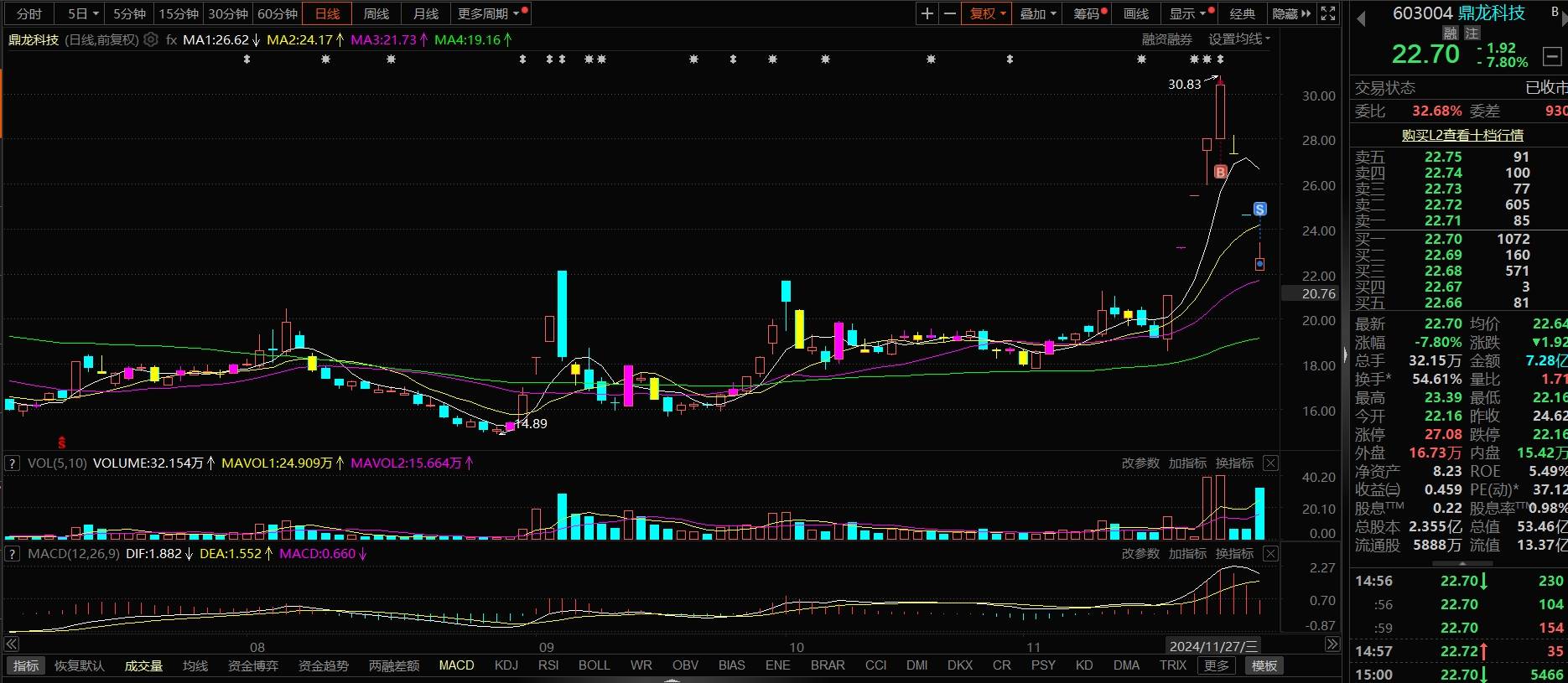Screen dimensions: 1568x683
Task: Click 恢复默认 restore default button
Action: click(x=80, y=665)
